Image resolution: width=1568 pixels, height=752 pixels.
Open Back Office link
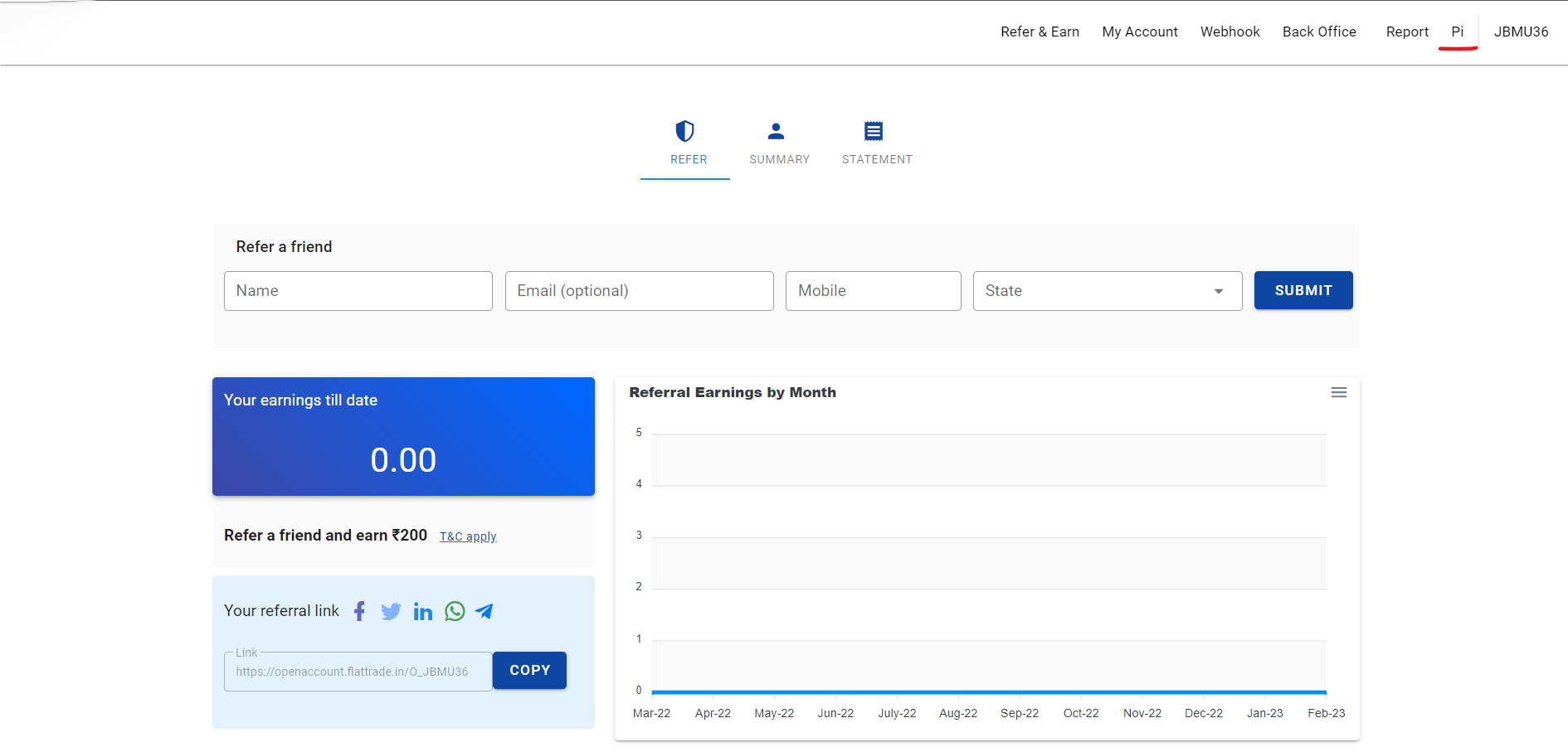(1319, 32)
